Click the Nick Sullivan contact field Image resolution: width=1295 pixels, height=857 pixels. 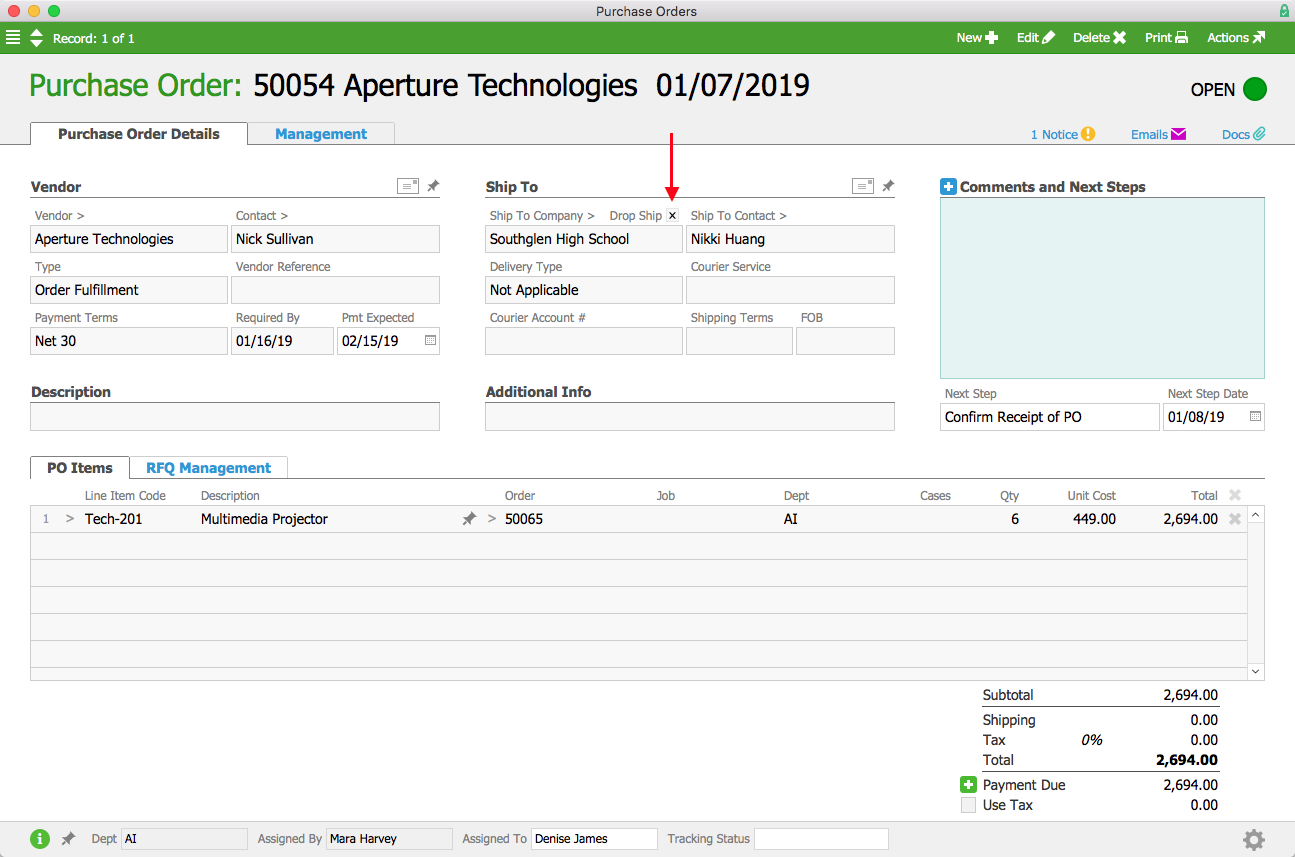point(335,239)
